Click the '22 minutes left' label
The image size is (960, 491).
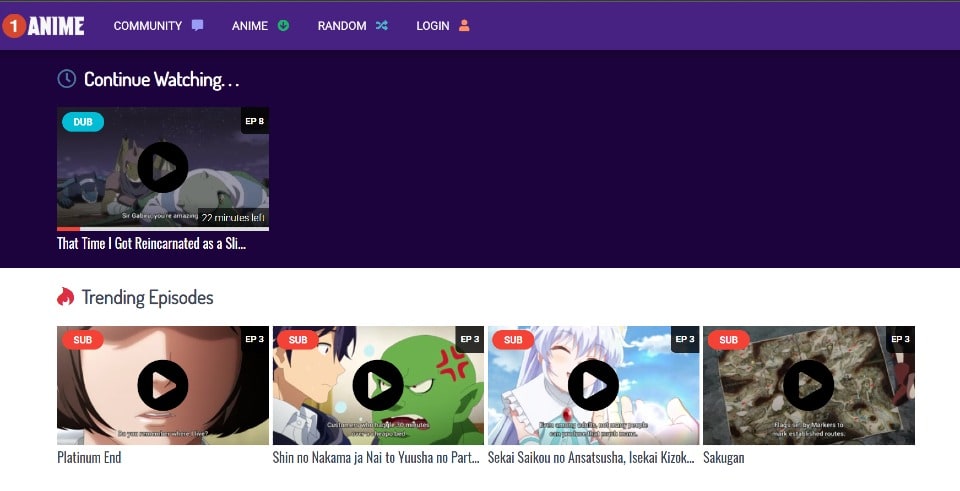click(233, 217)
